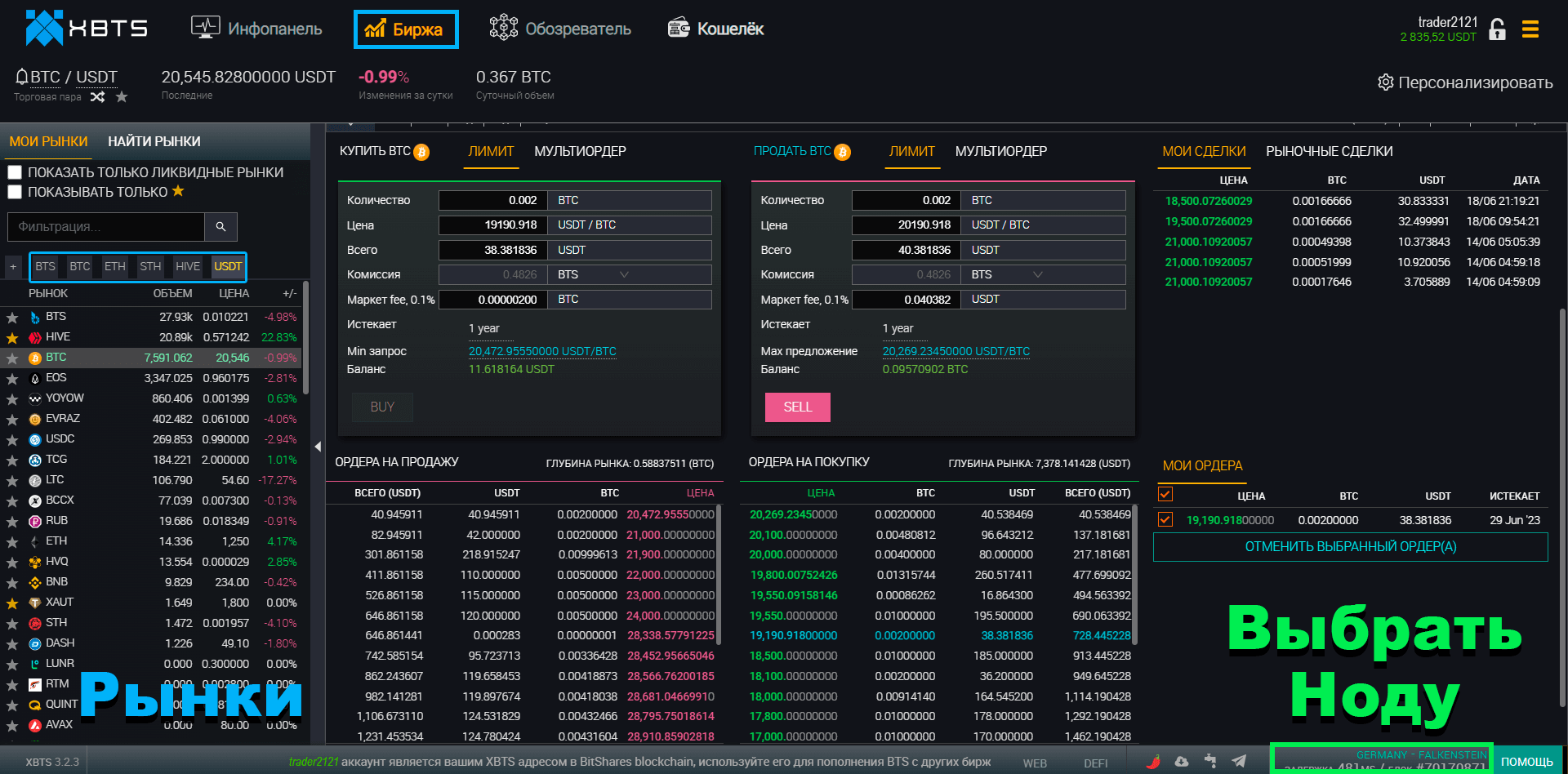This screenshot has width=1568, height=774.
Task: Click the swap trading pair shuffle icon
Action: point(97,97)
